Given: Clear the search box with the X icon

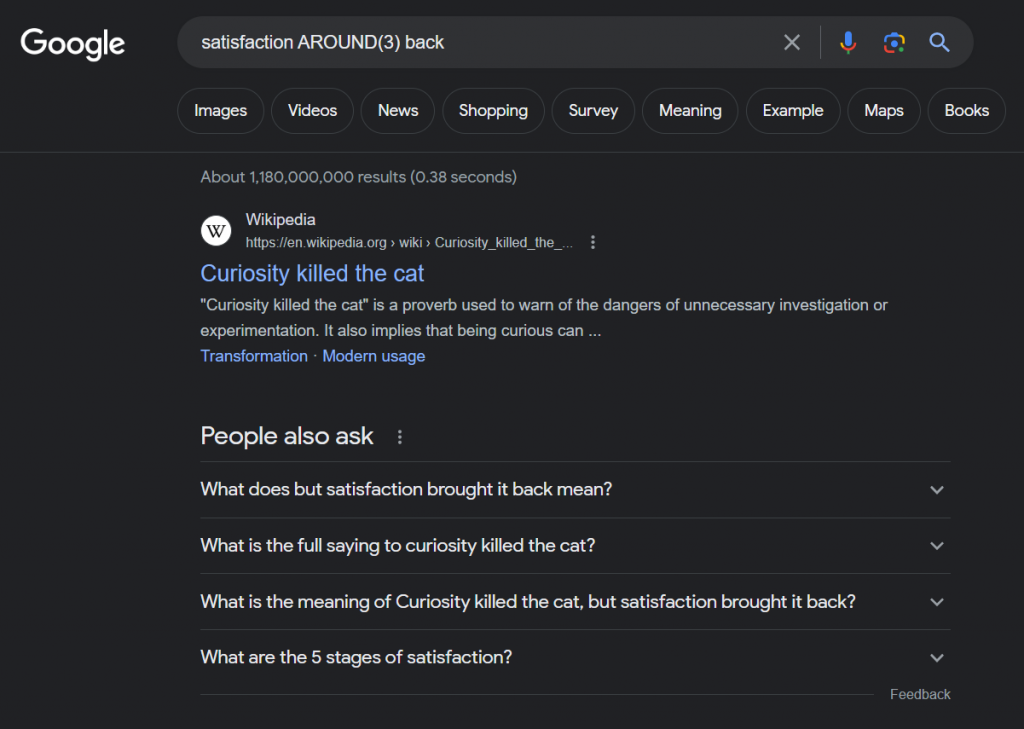Looking at the screenshot, I should coord(792,42).
